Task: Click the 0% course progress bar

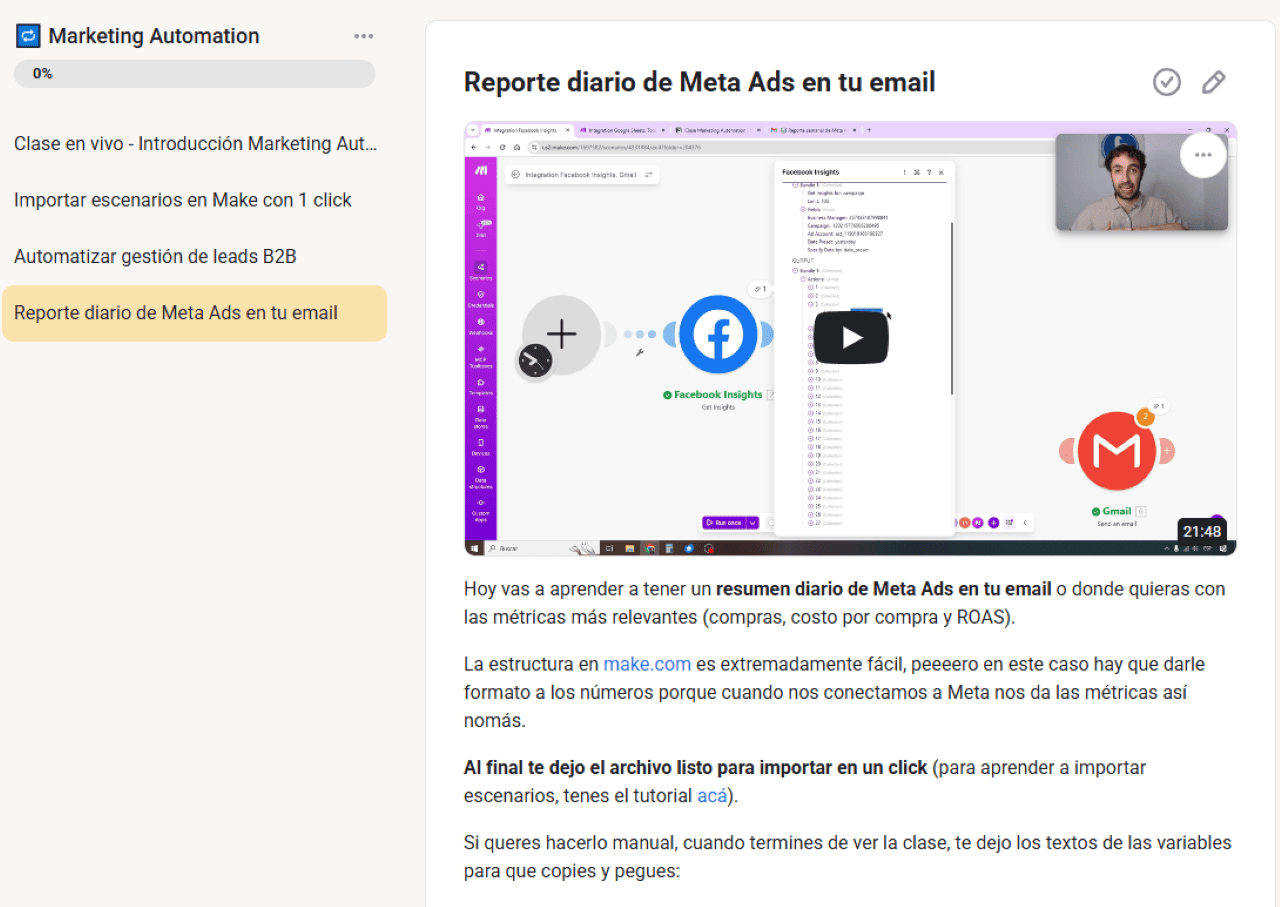Action: [195, 74]
